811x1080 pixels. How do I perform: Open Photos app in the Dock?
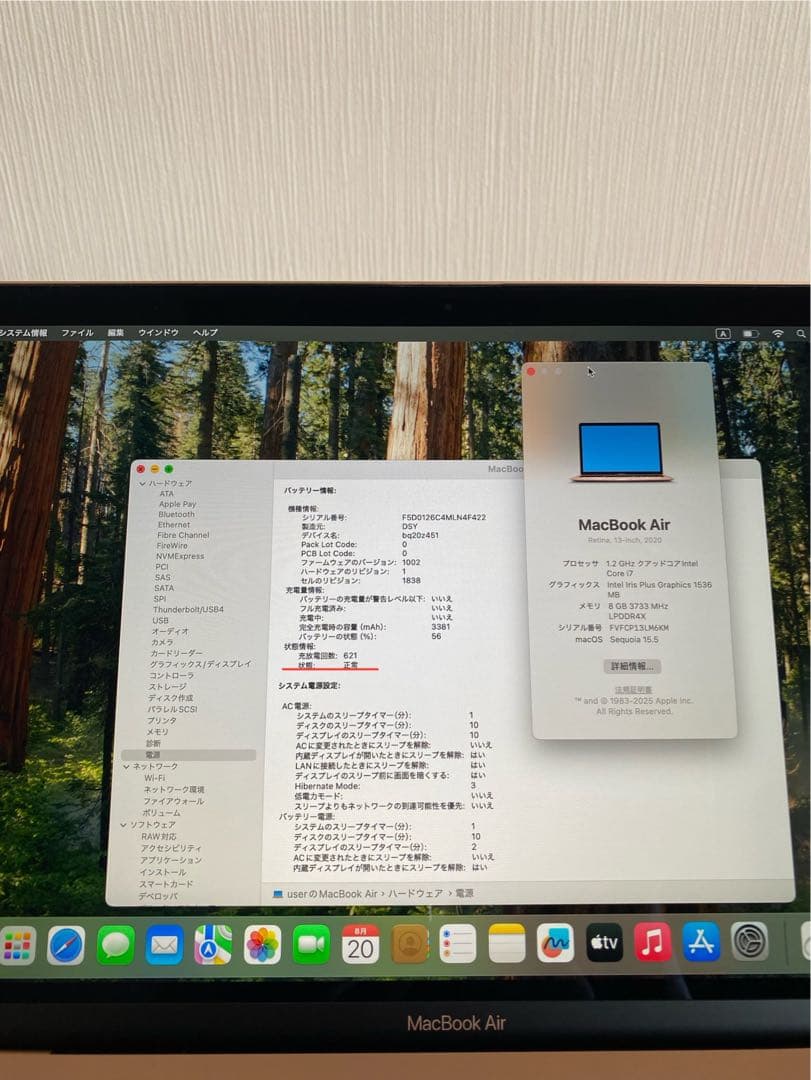click(263, 944)
